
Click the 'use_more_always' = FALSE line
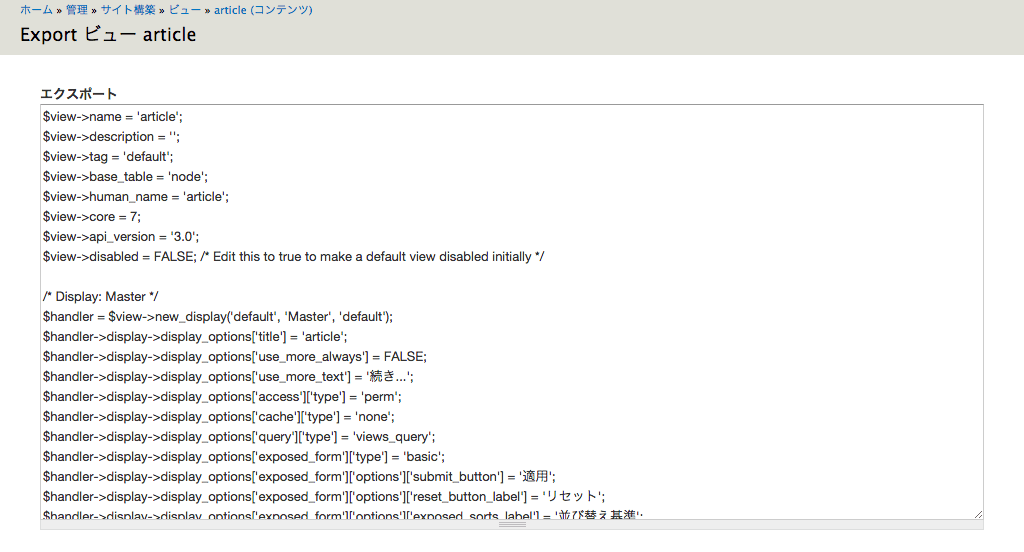(x=235, y=357)
